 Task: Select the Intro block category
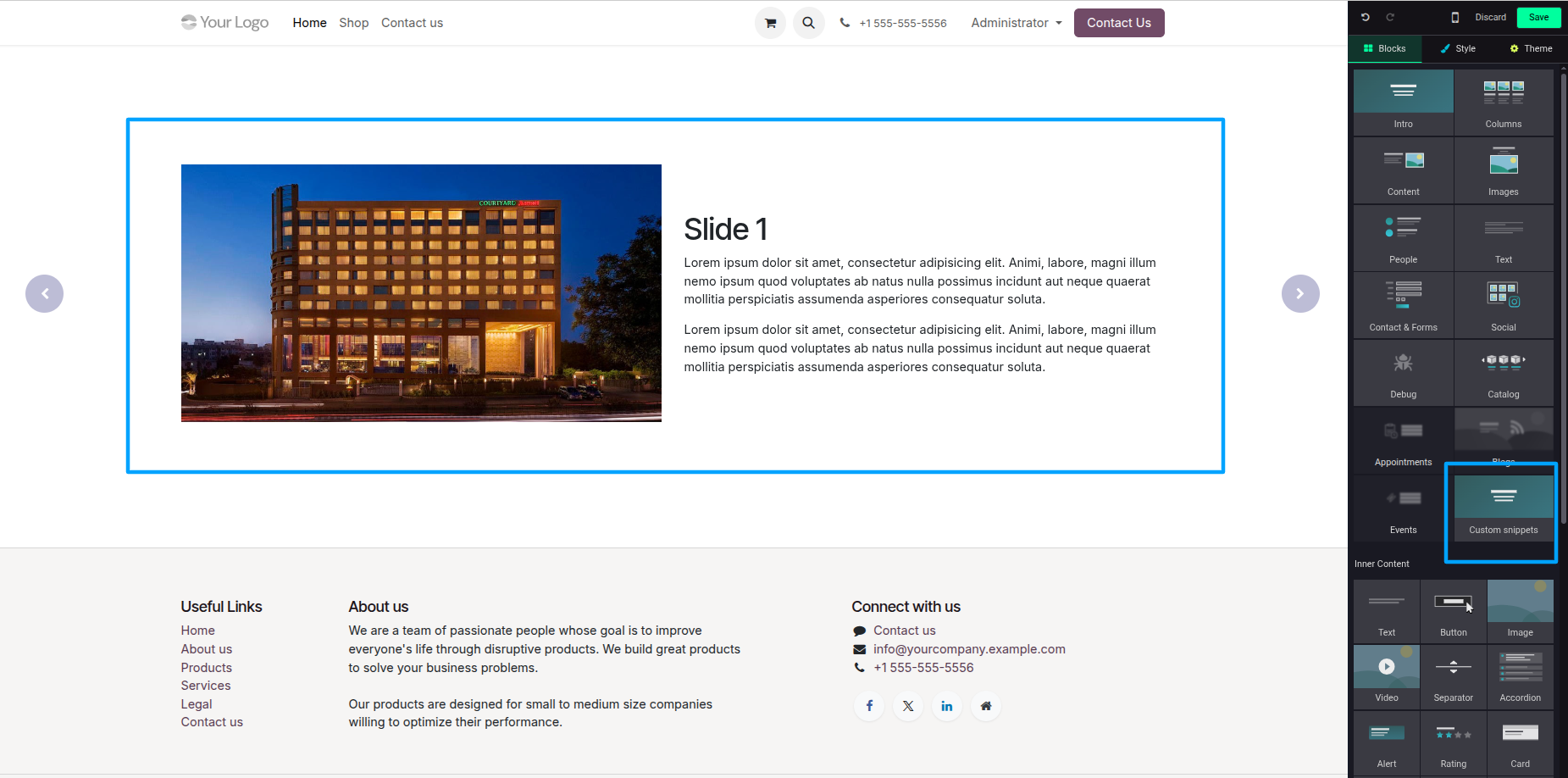point(1404,102)
